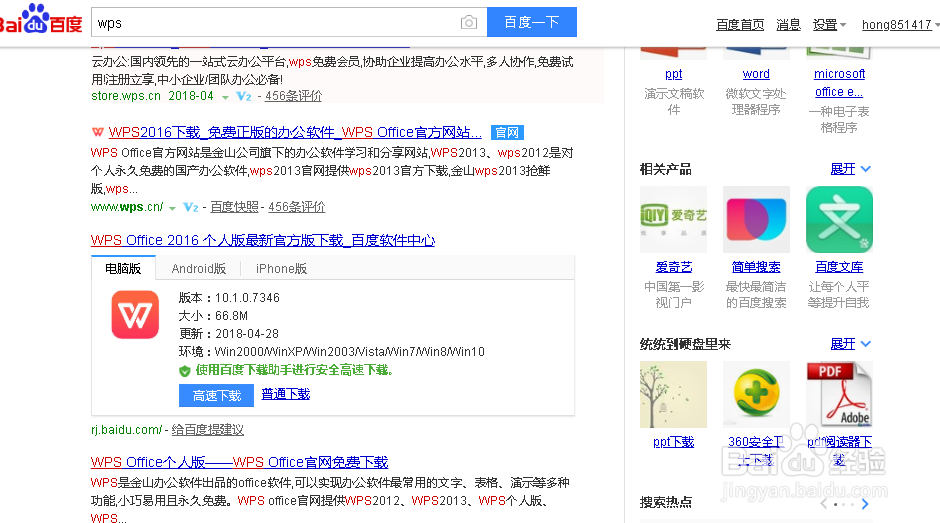Open the 爱奇艺 product thumbnail

673,220
